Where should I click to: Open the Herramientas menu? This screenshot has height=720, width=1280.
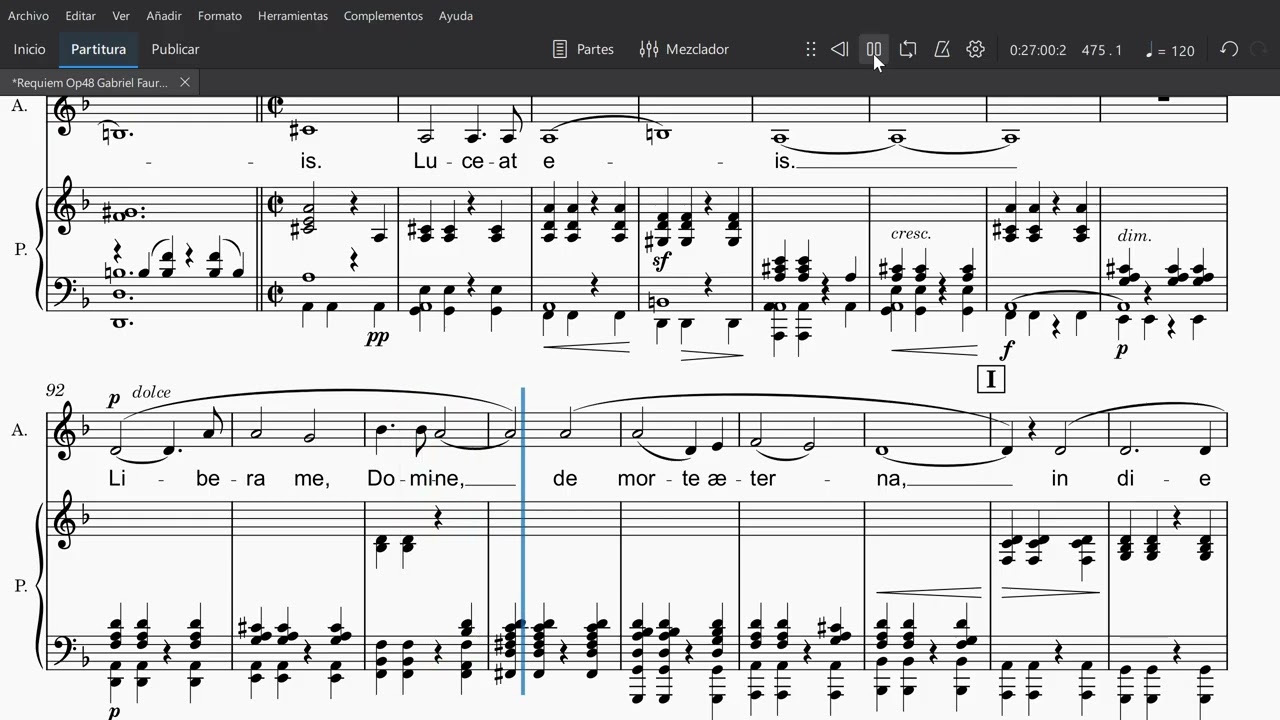(x=293, y=16)
